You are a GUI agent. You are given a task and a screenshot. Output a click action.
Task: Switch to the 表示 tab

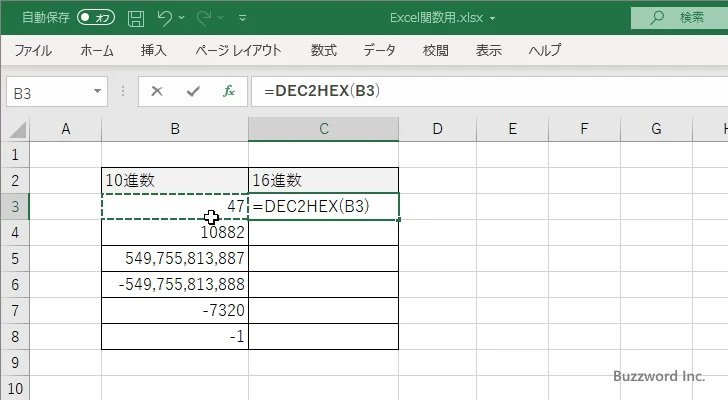point(488,50)
